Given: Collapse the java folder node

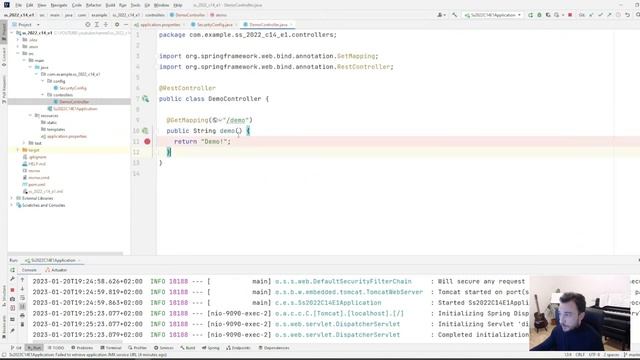Looking at the screenshot, I should (x=31, y=67).
